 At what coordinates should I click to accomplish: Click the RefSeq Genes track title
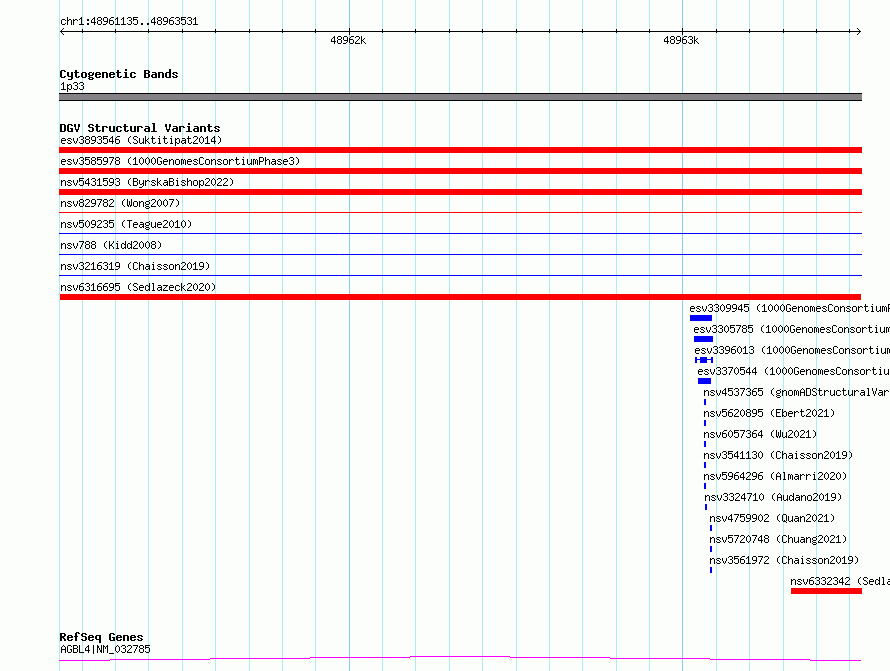click(x=101, y=638)
